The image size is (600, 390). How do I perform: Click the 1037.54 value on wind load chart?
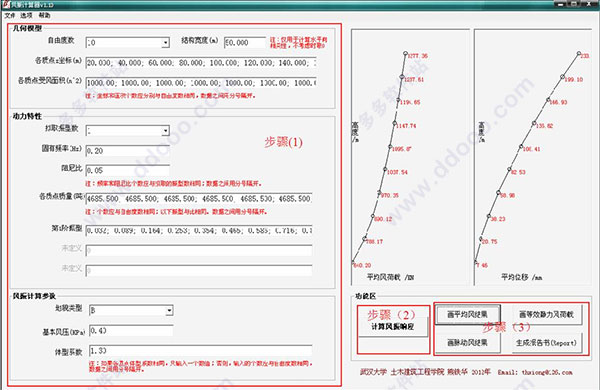(397, 172)
